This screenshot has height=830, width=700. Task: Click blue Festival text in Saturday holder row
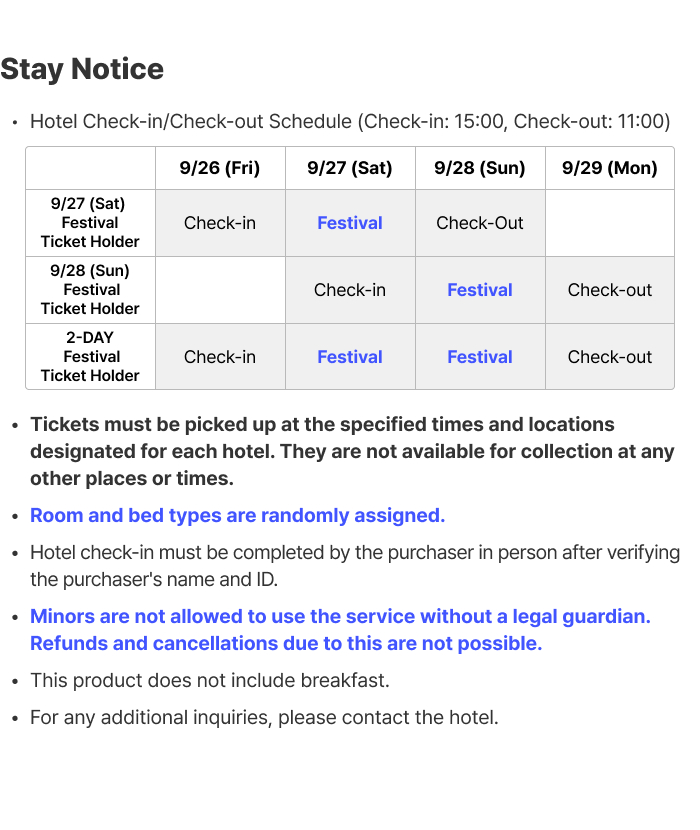(349, 223)
